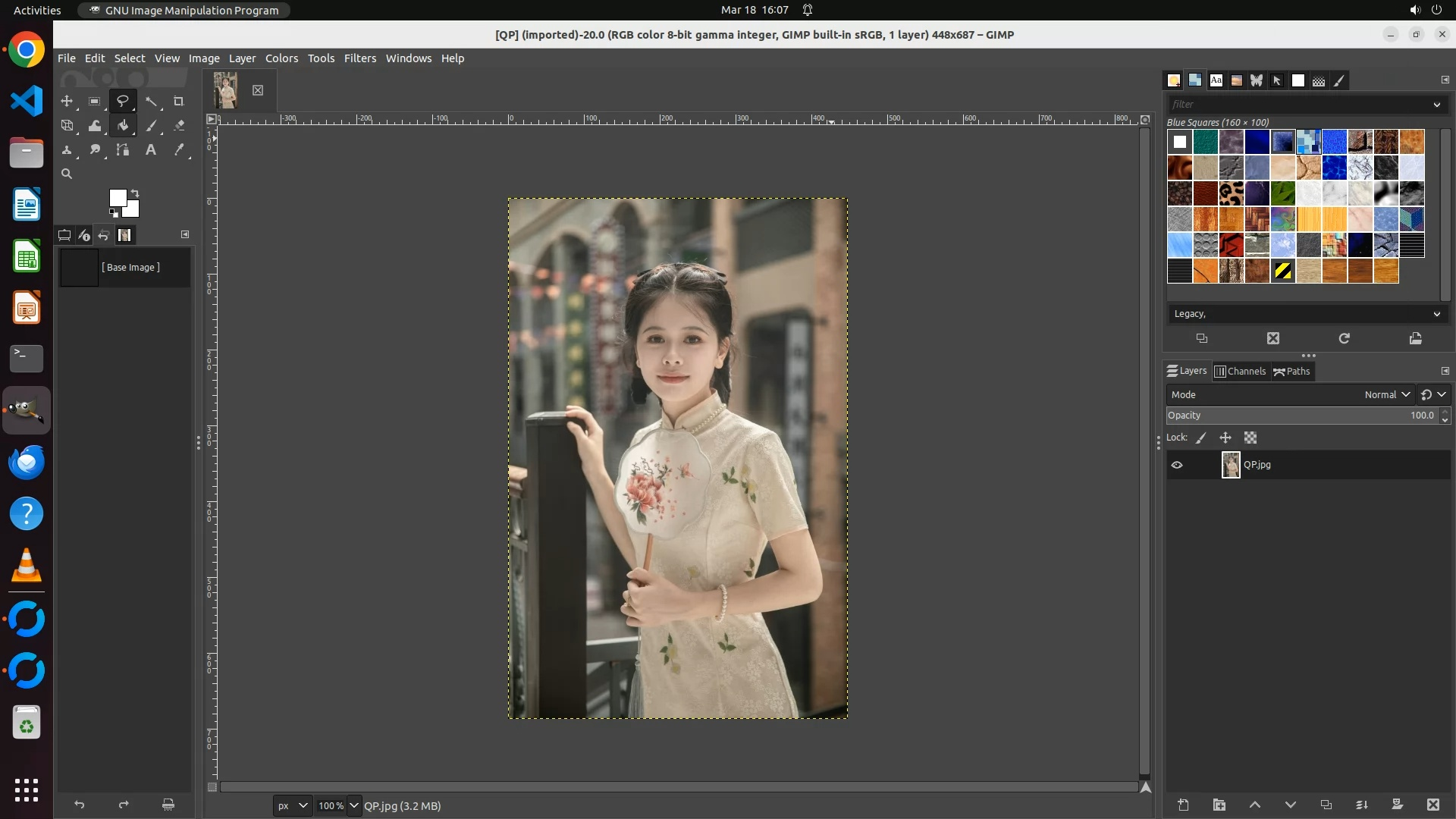Hide the QP.jpg layer with eye icon

pyautogui.click(x=1177, y=465)
